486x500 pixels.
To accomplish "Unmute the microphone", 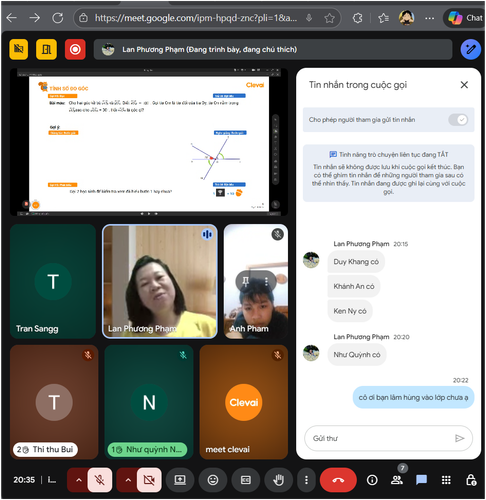I will pos(99,480).
